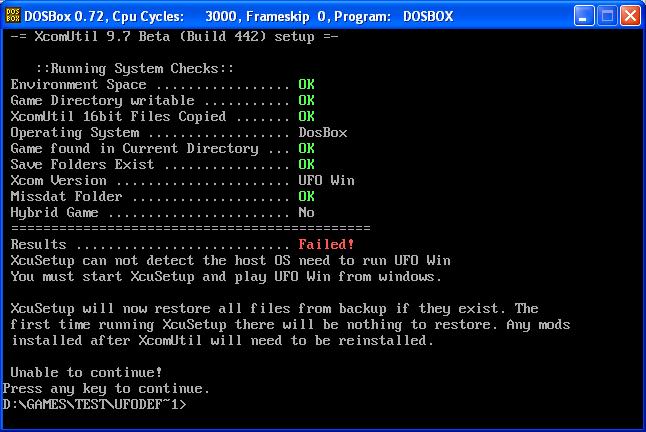Select the OK beside XcomUtil 16bit Files Copied
646x432 pixels.
[306, 117]
